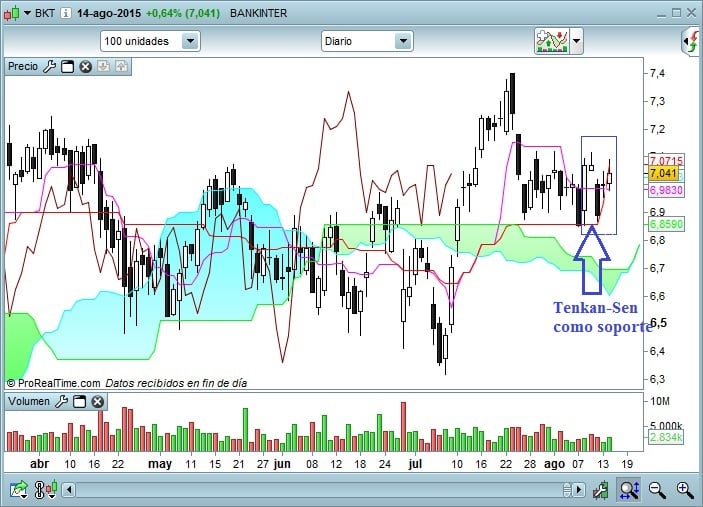Viewport: 703px width, 507px height.
Task: Click the add indicator icon in toolbar
Action: (x=551, y=41)
